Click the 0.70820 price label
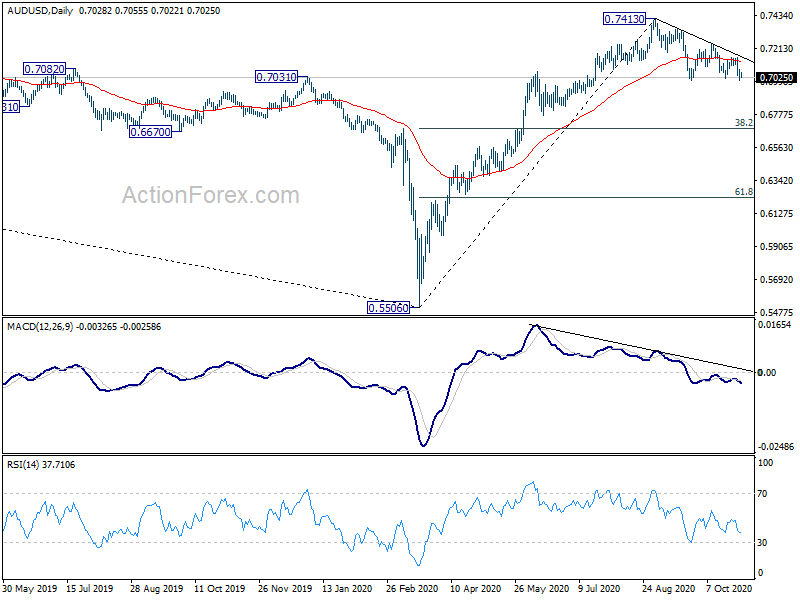800x600 pixels. (x=43, y=69)
